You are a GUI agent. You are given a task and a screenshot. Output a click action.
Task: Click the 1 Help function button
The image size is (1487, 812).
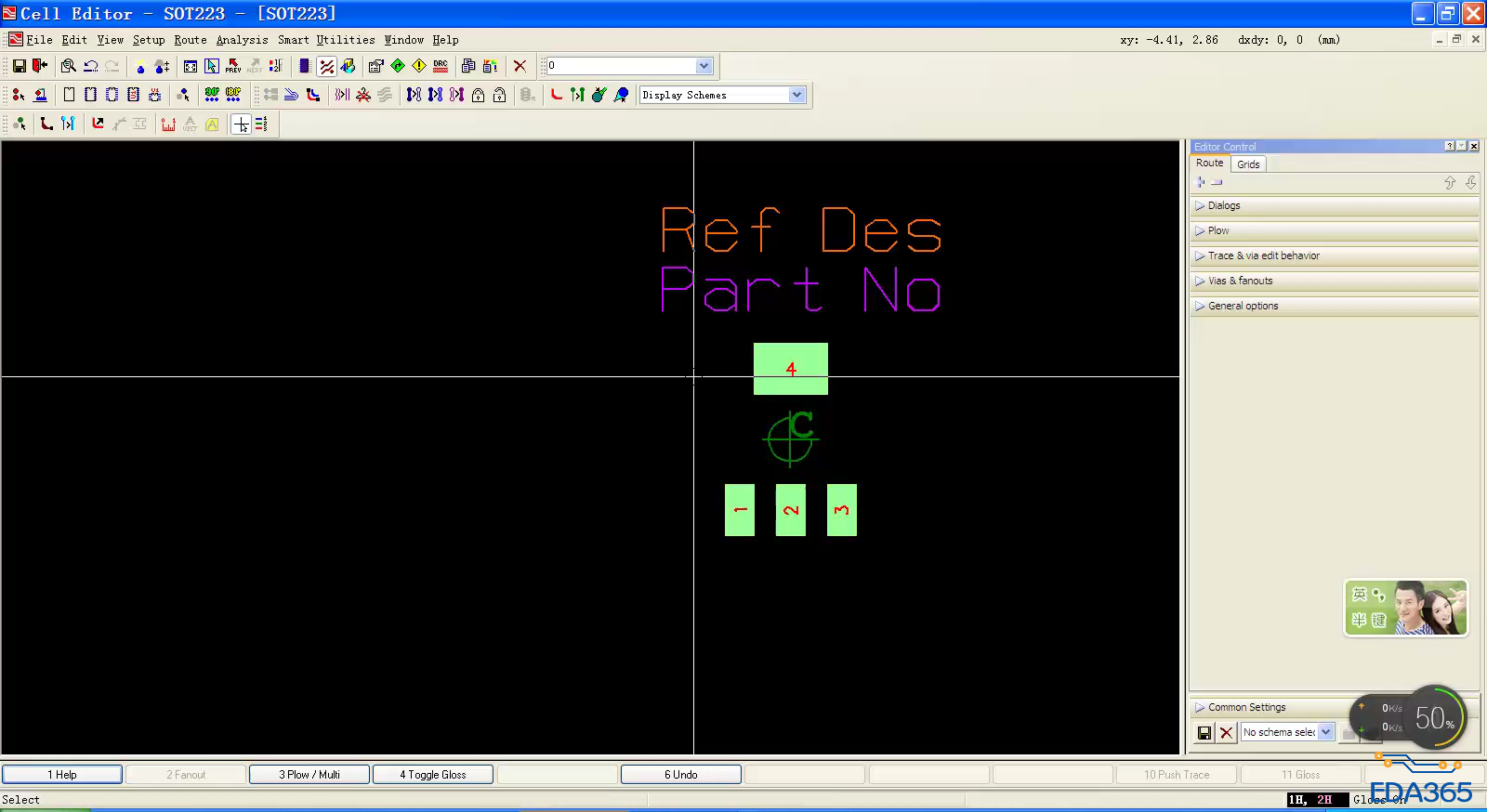[62, 774]
